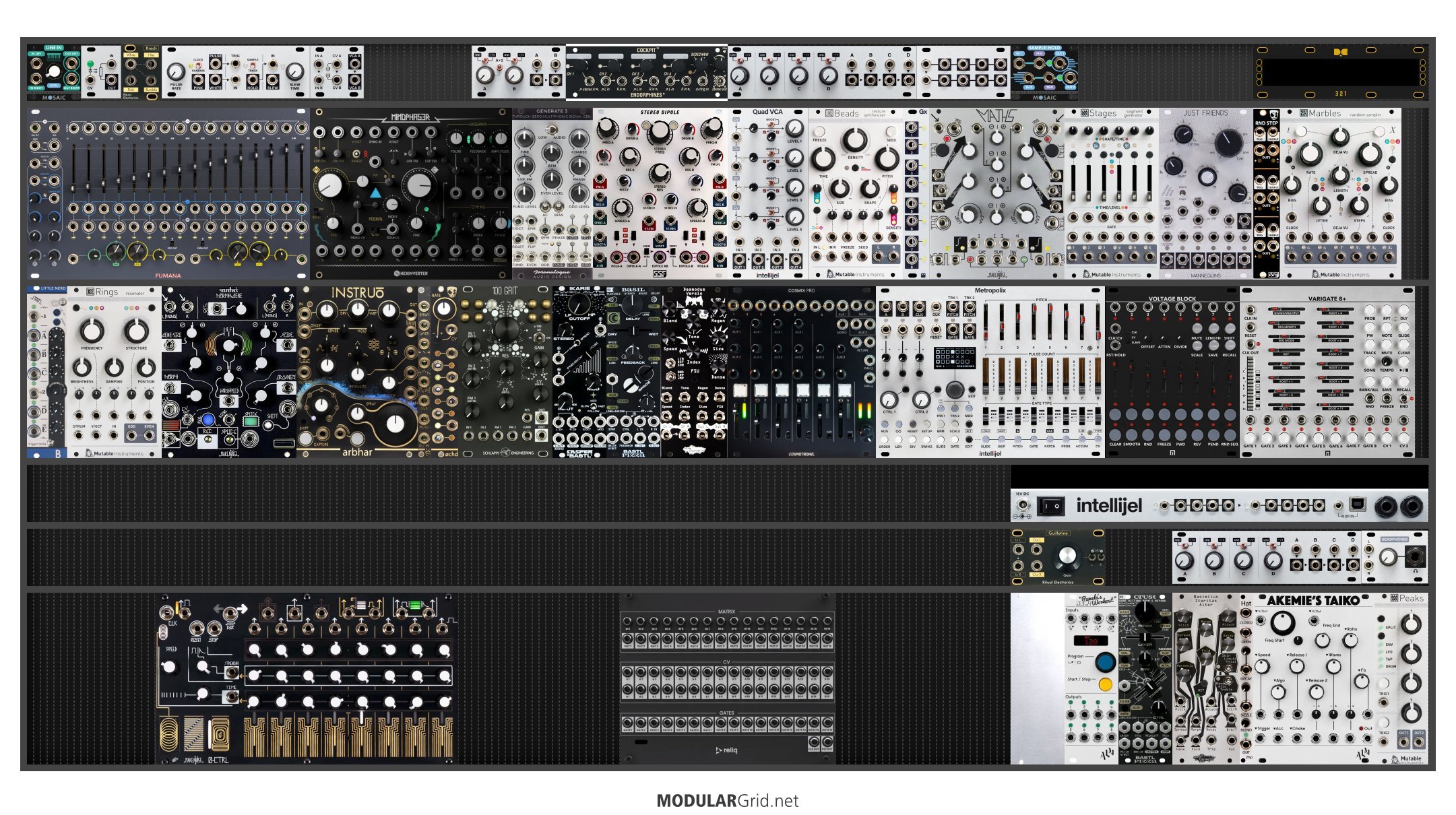Select the Maths module

[997, 193]
